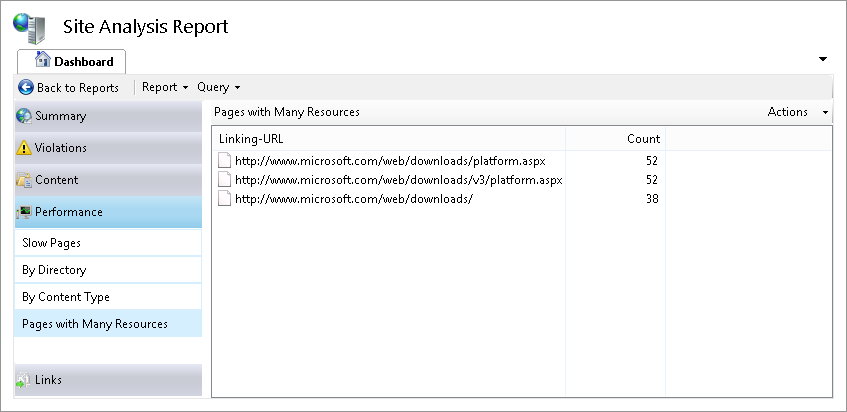This screenshot has width=847, height=412.
Task: Click the Links section icon
Action: [24, 380]
